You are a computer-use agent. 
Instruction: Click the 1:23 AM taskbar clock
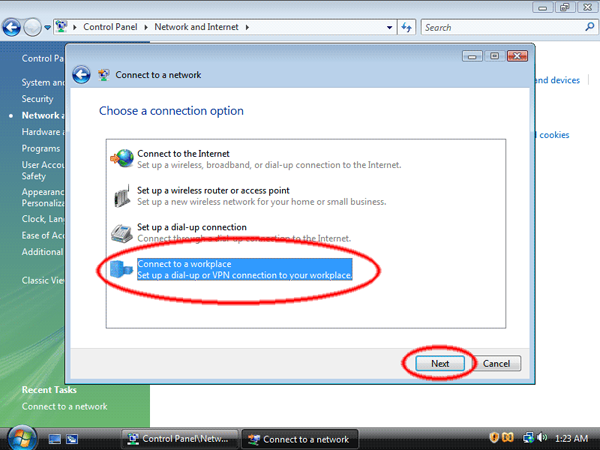[571, 438]
